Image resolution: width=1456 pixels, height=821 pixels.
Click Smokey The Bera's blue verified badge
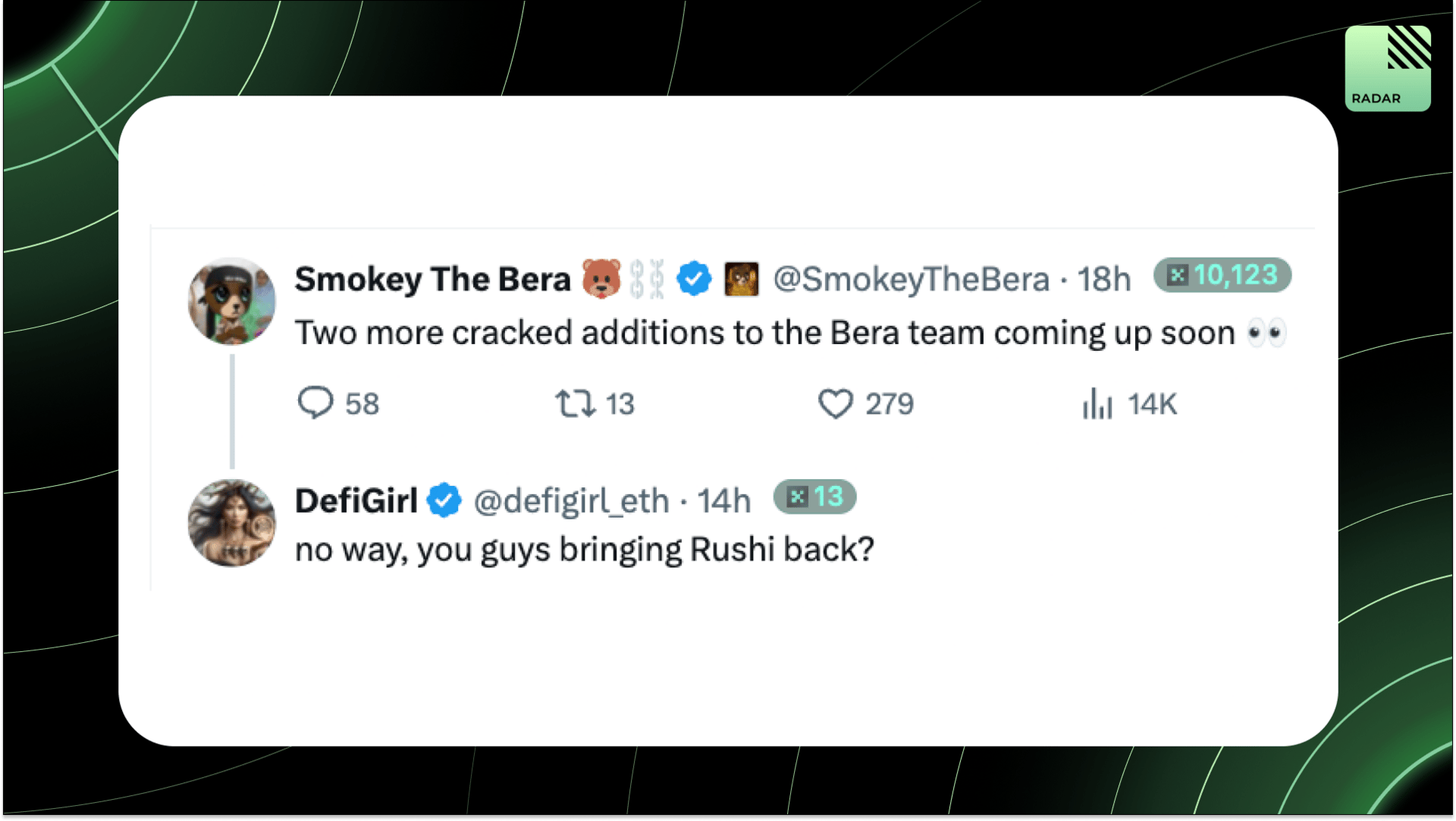(x=694, y=279)
